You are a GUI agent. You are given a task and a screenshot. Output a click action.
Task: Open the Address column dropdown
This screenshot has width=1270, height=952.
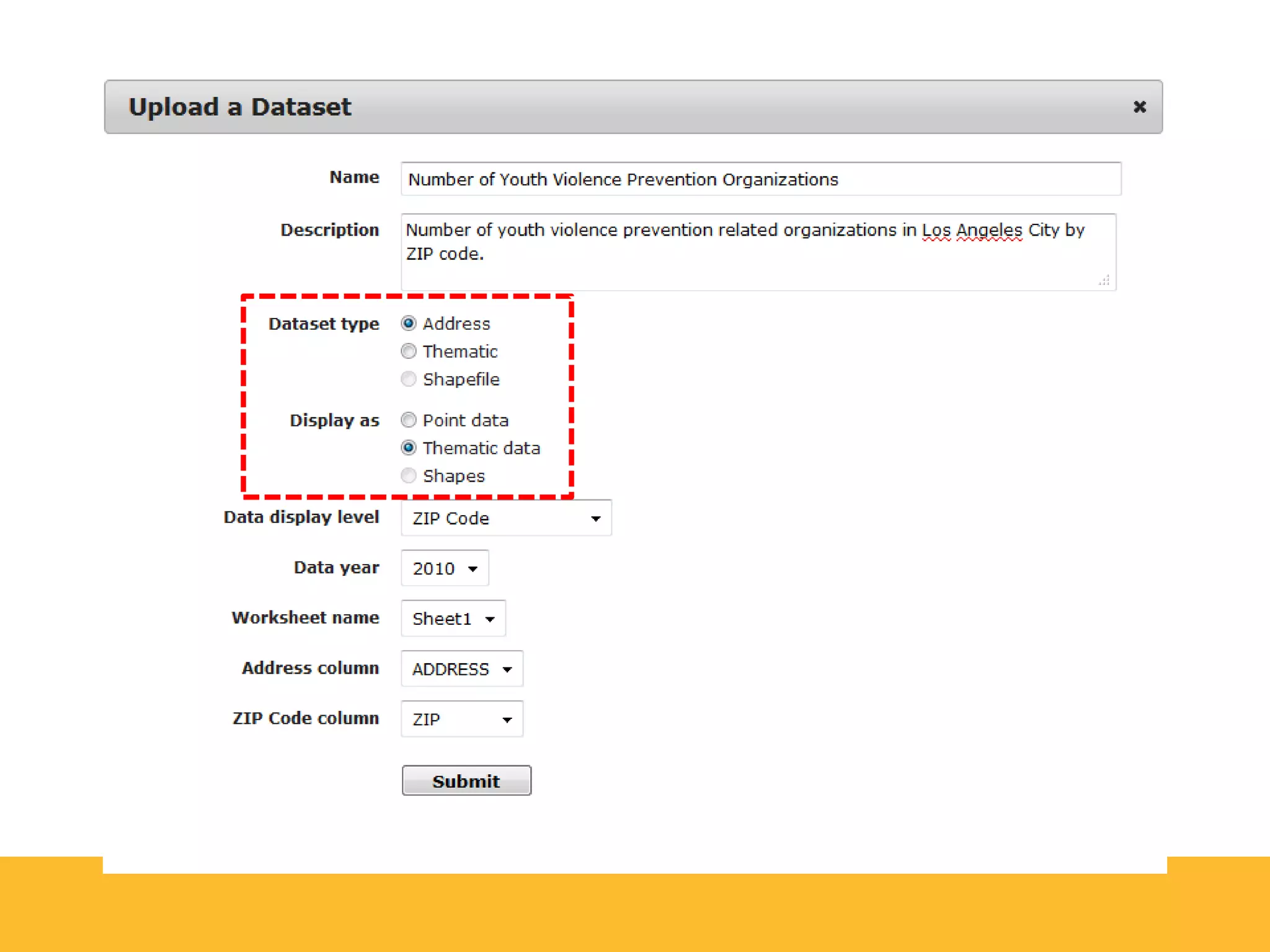tap(461, 668)
